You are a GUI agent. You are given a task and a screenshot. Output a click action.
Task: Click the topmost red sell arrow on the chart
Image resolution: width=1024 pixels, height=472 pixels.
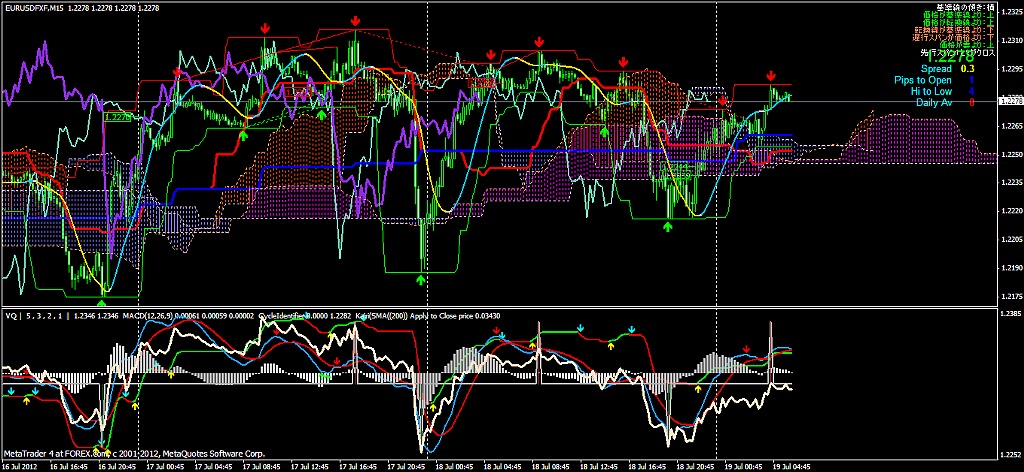pos(355,20)
